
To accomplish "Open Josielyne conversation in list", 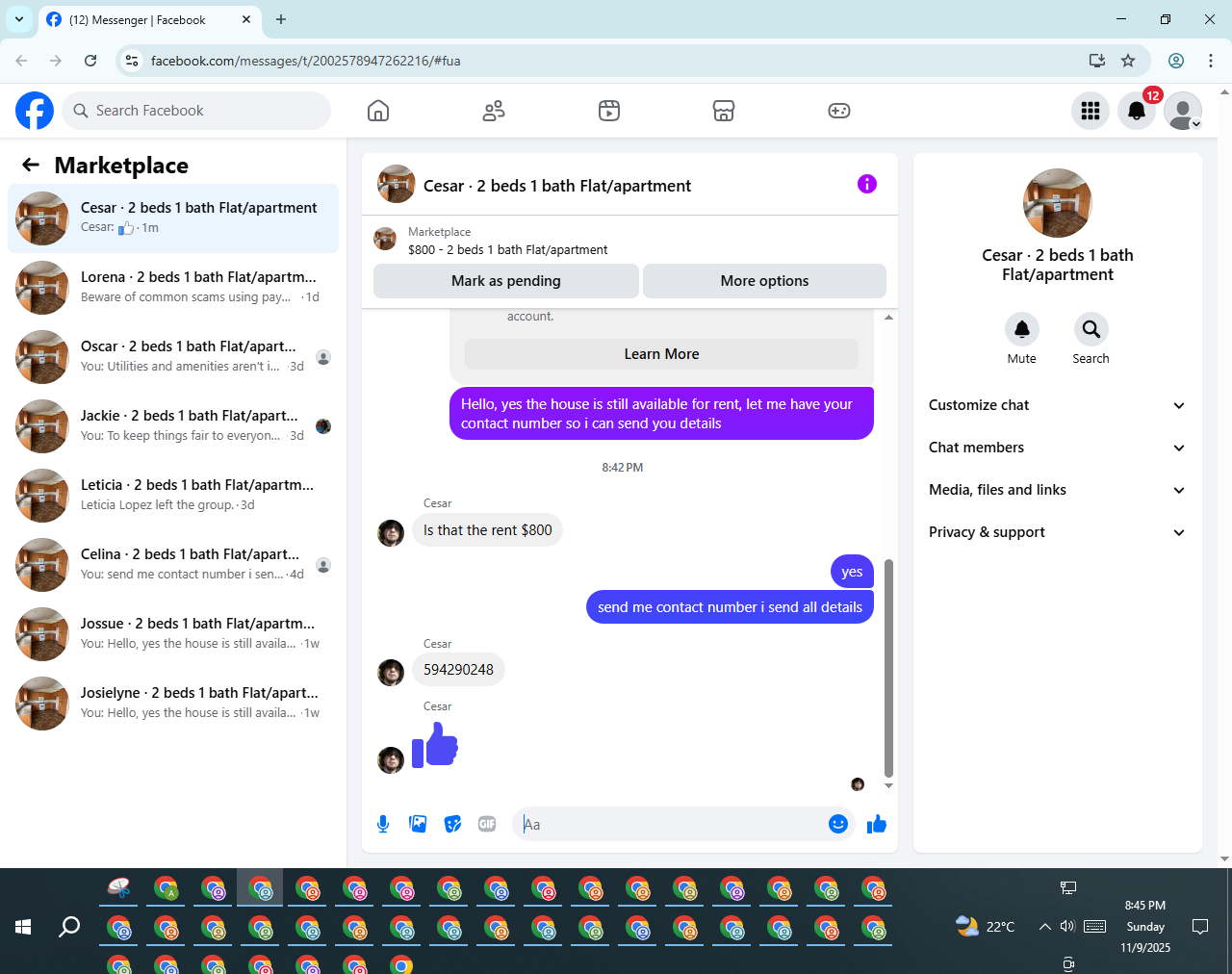I will pyautogui.click(x=173, y=704).
